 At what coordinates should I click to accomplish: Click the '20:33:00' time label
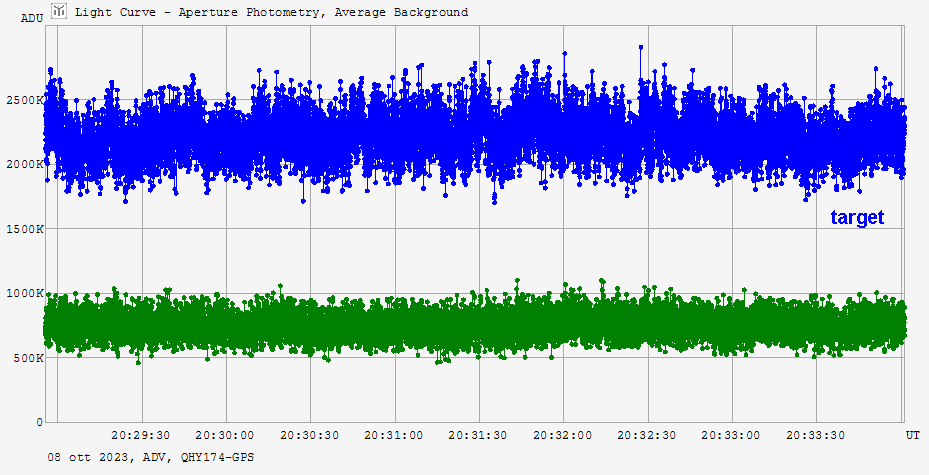tap(731, 435)
